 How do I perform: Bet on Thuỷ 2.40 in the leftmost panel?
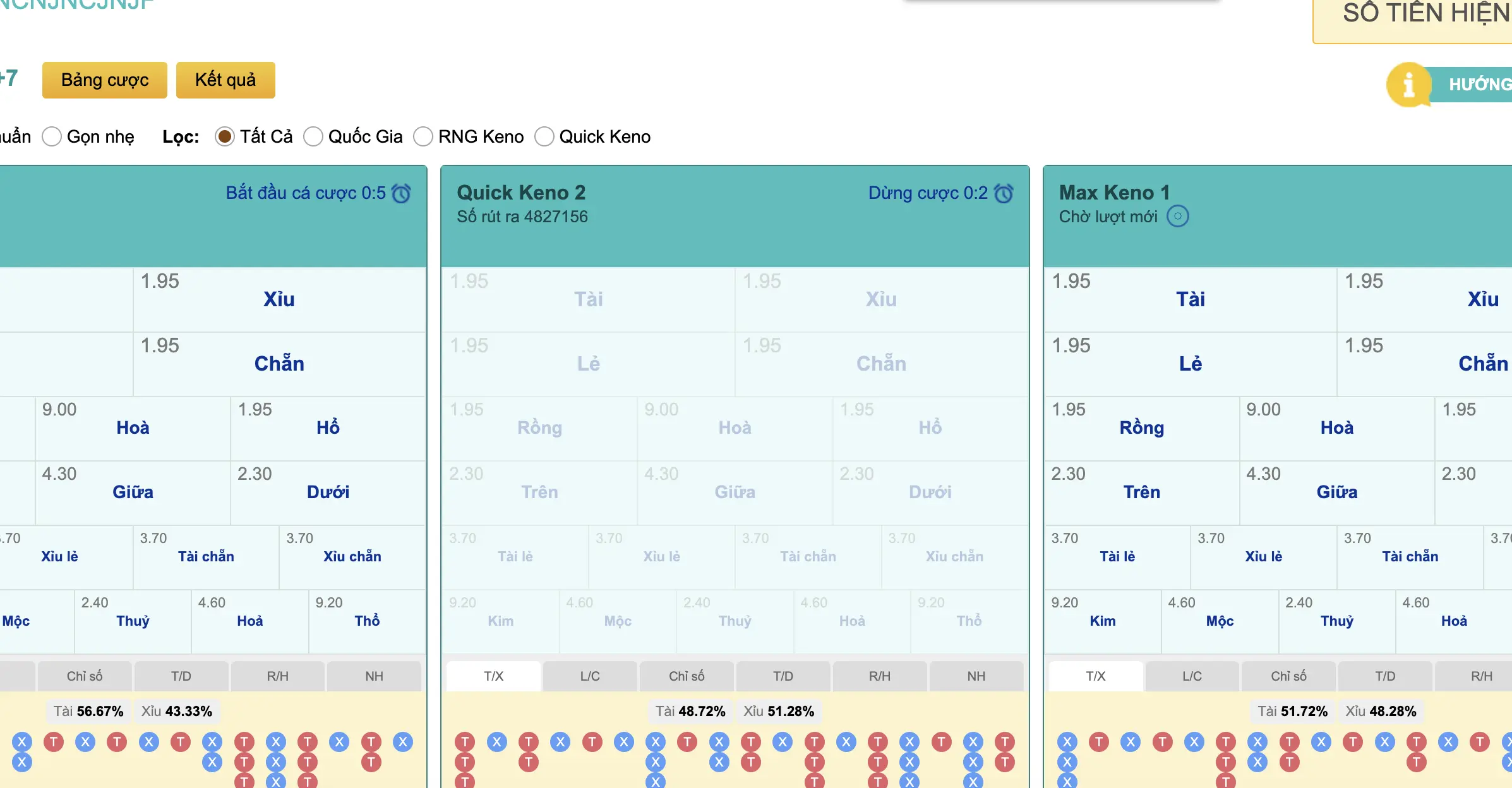133,622
